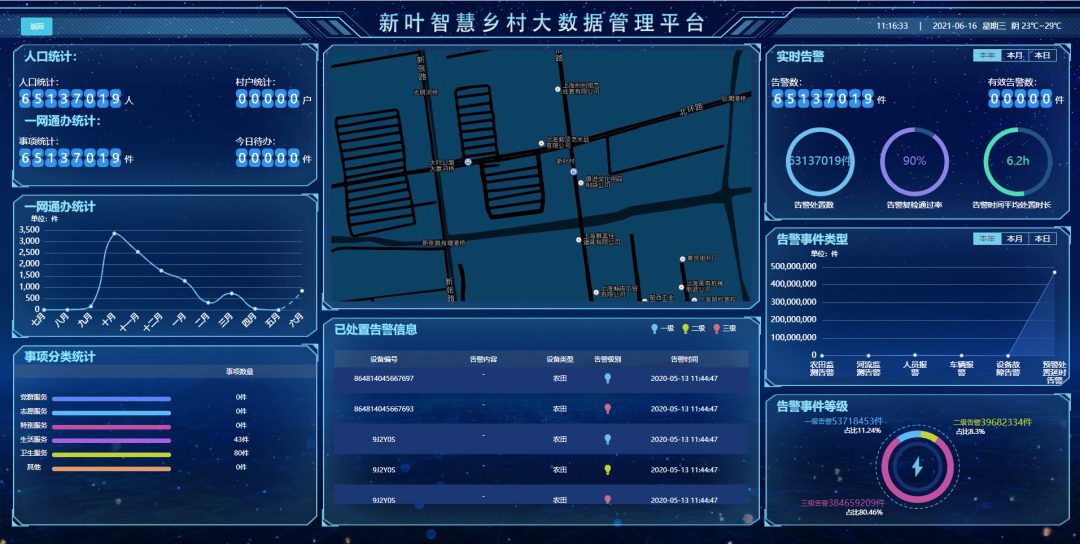Click the 今日待办 counter digits
Viewport: 1080px width, 544px height.
click(268, 158)
